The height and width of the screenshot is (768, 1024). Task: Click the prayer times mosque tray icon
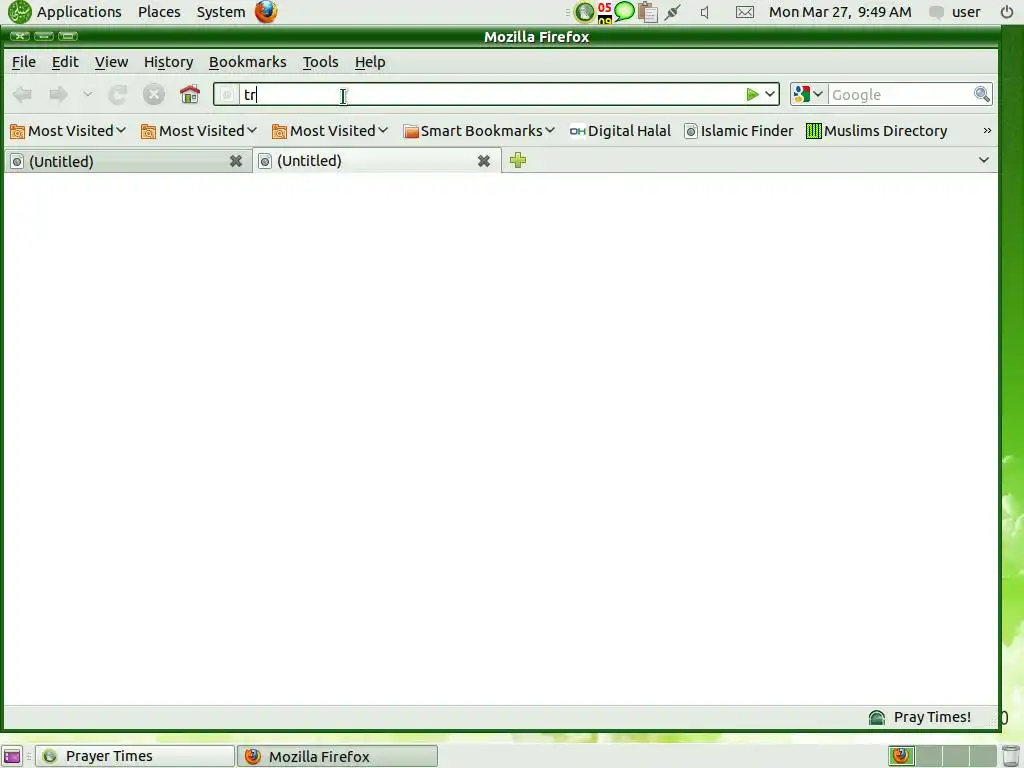click(584, 12)
